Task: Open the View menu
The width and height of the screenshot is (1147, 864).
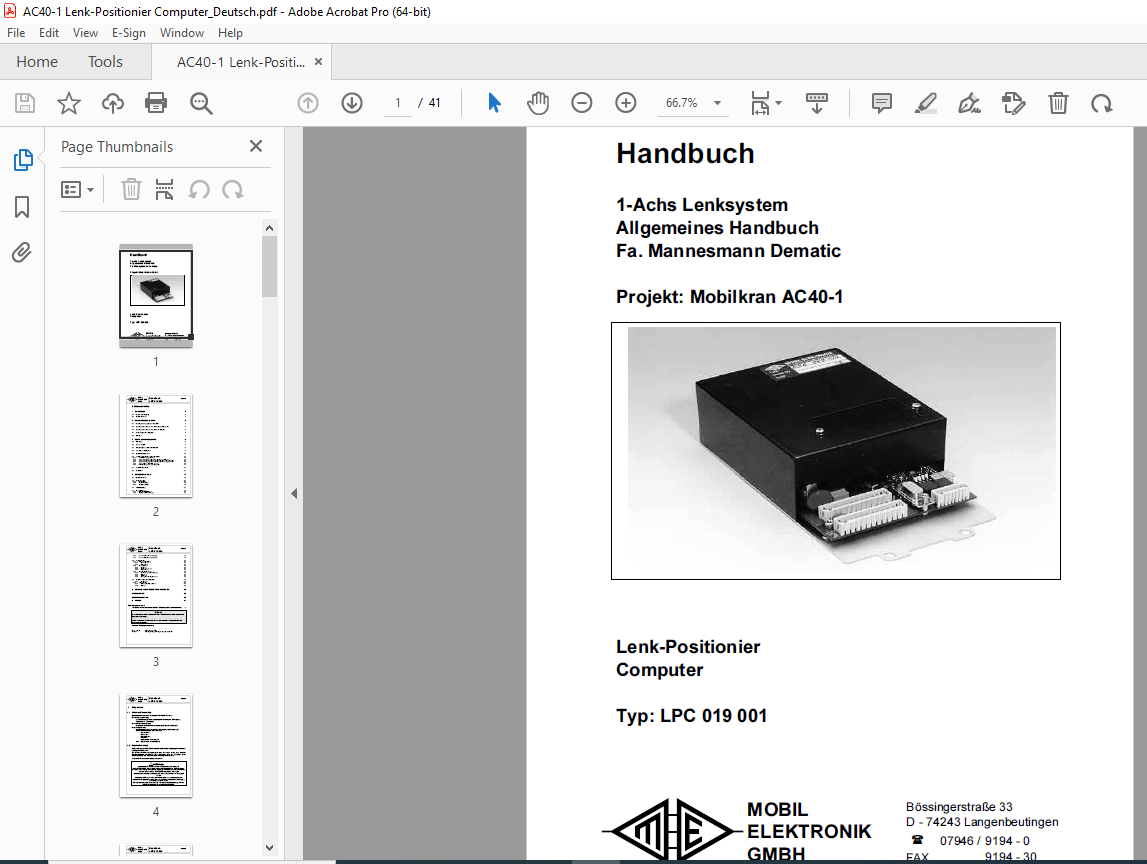Action: pyautogui.click(x=85, y=33)
